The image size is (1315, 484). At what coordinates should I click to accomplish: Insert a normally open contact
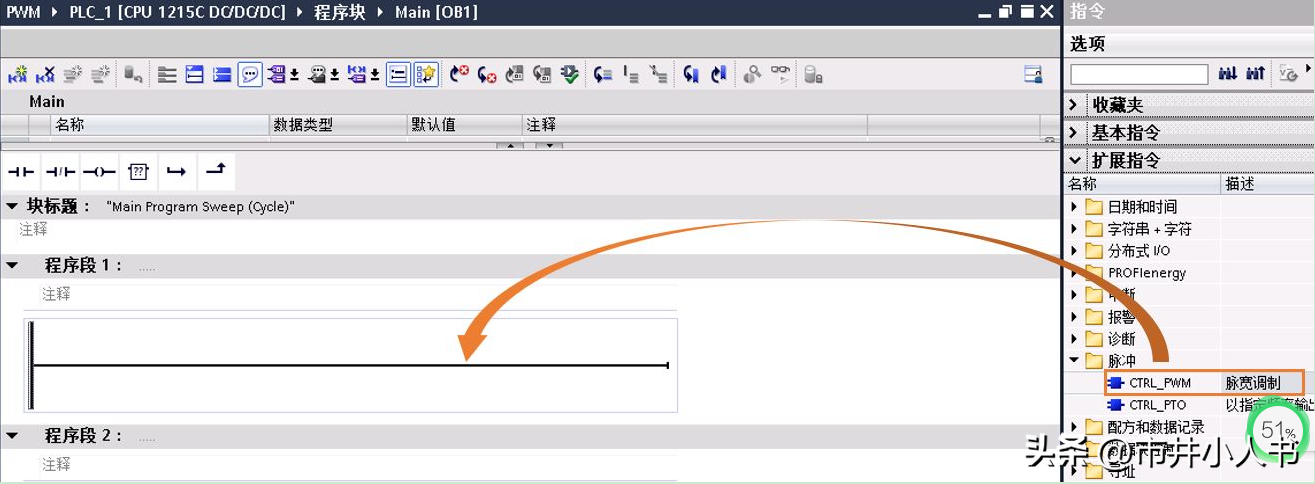[21, 172]
